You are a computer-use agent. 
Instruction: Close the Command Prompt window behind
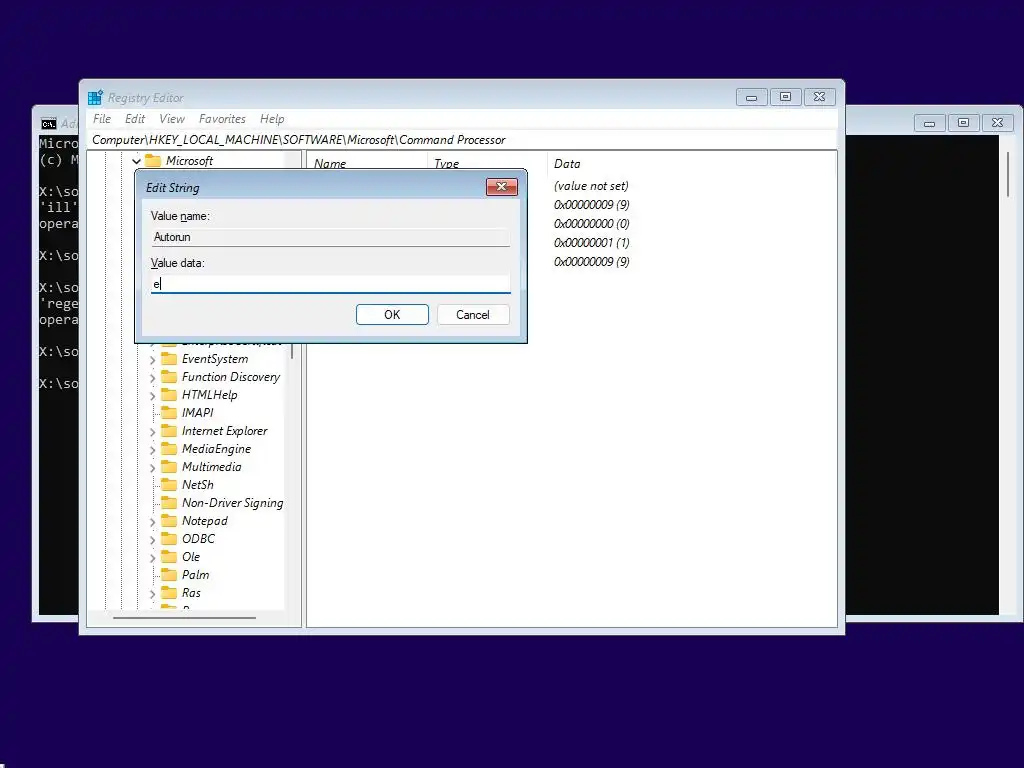tap(997, 123)
